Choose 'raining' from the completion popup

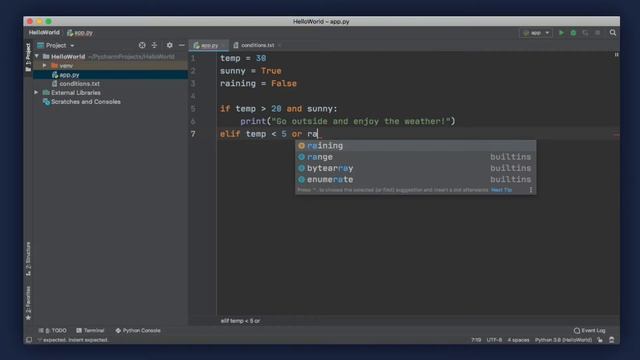pos(416,146)
